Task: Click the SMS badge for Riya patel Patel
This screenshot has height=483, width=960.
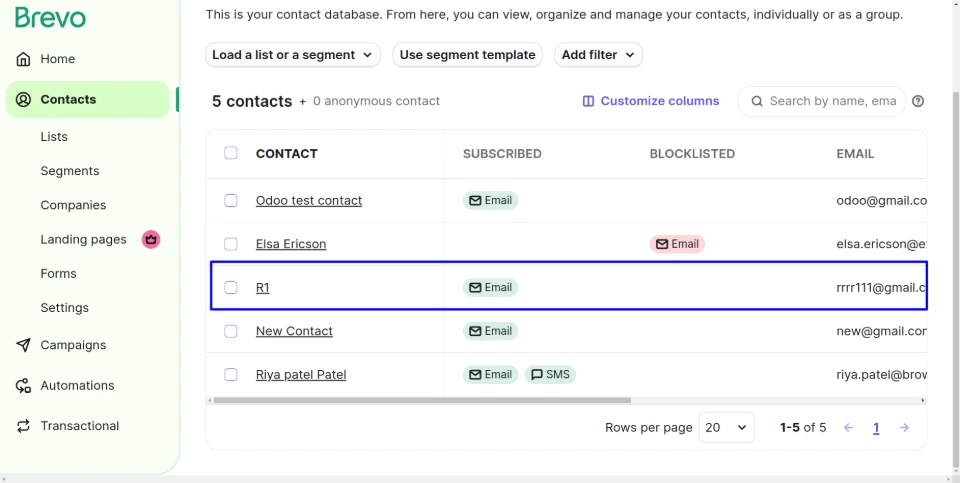Action: [x=550, y=375]
